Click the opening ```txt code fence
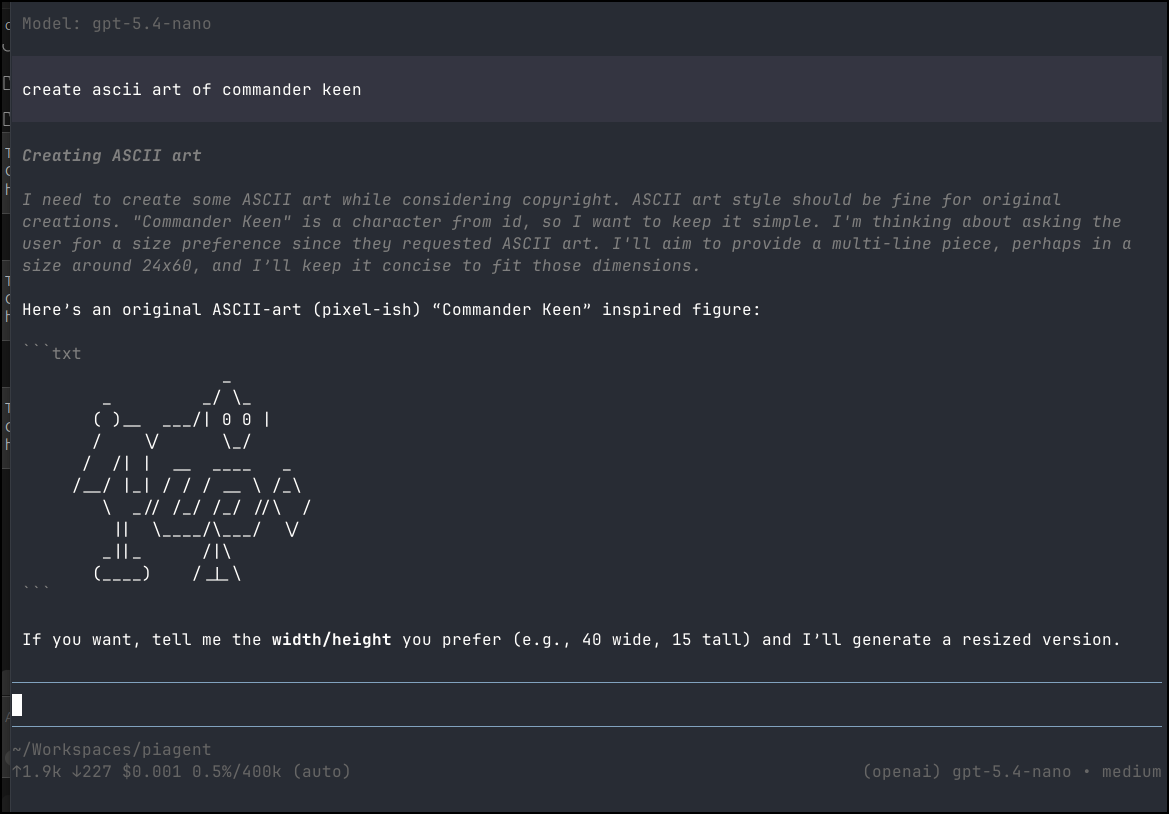Viewport: 1169px width, 814px height. 52,353
